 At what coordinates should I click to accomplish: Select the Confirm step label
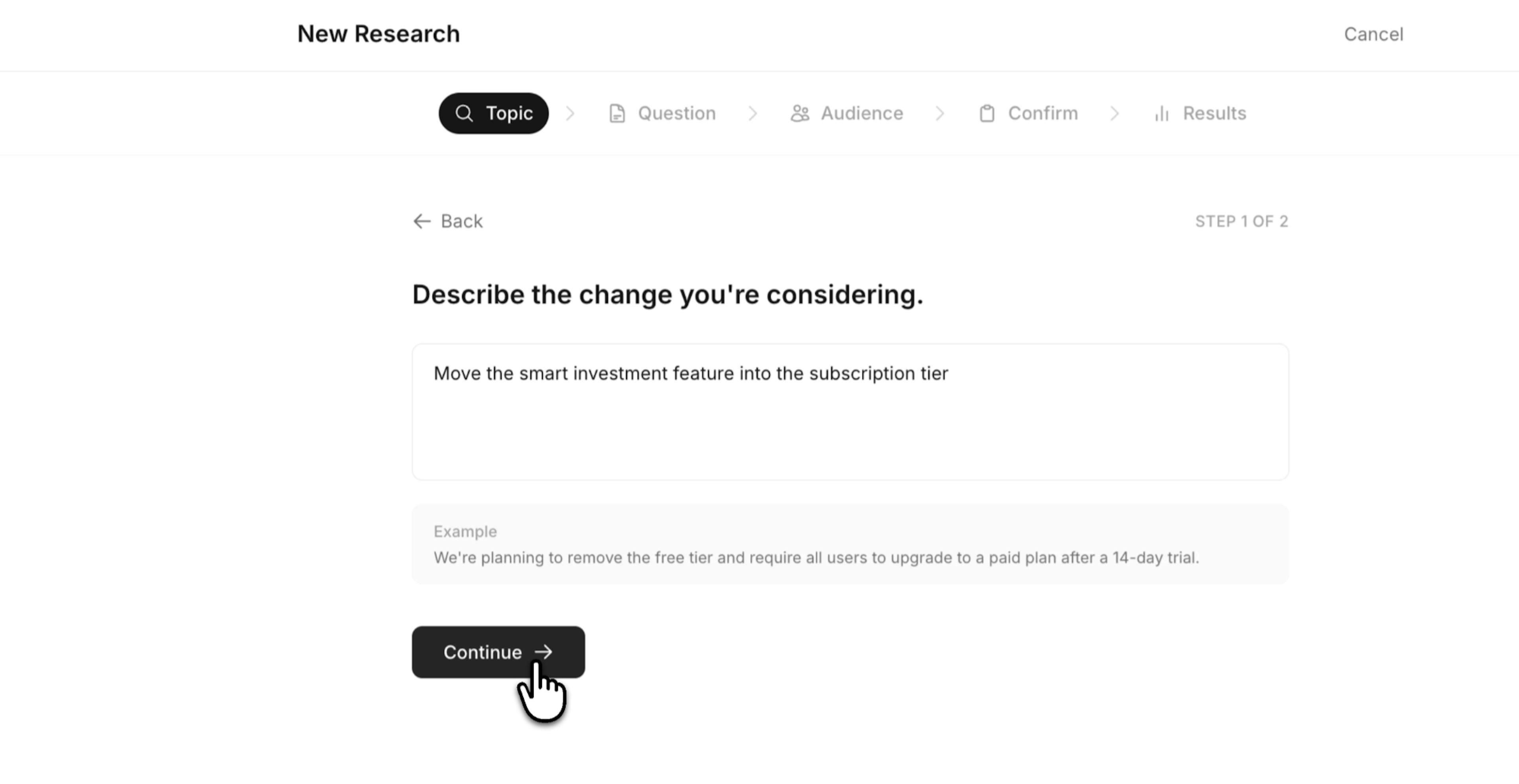point(1043,113)
